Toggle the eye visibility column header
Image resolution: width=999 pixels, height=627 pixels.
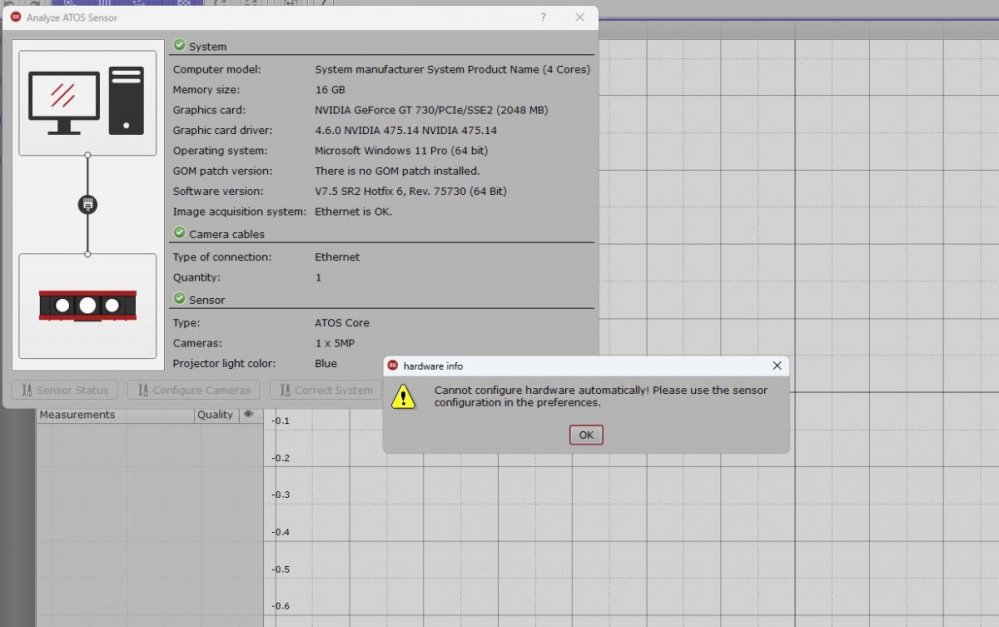[x=248, y=414]
